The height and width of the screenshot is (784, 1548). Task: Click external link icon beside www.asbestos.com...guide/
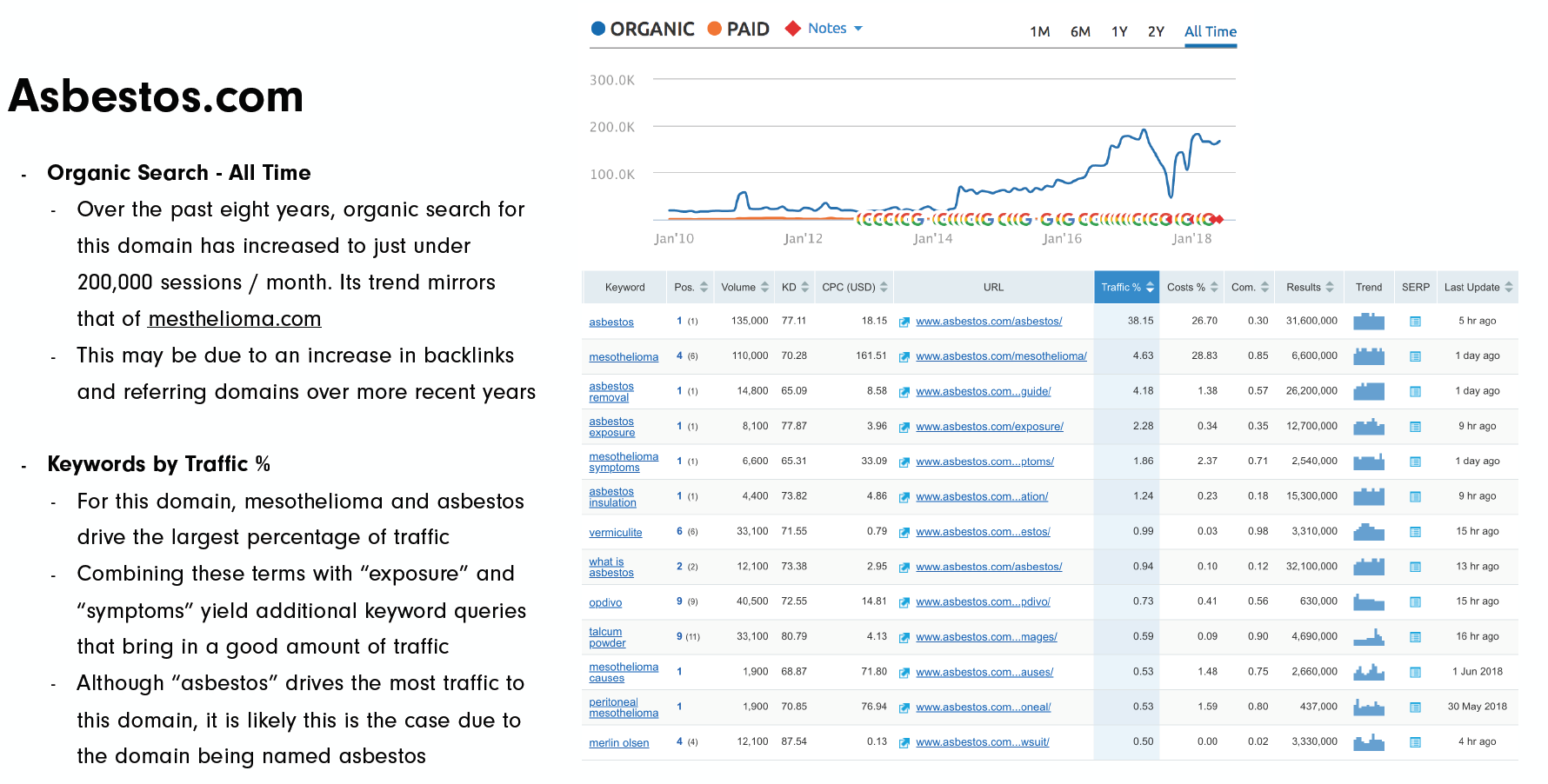[x=904, y=393]
